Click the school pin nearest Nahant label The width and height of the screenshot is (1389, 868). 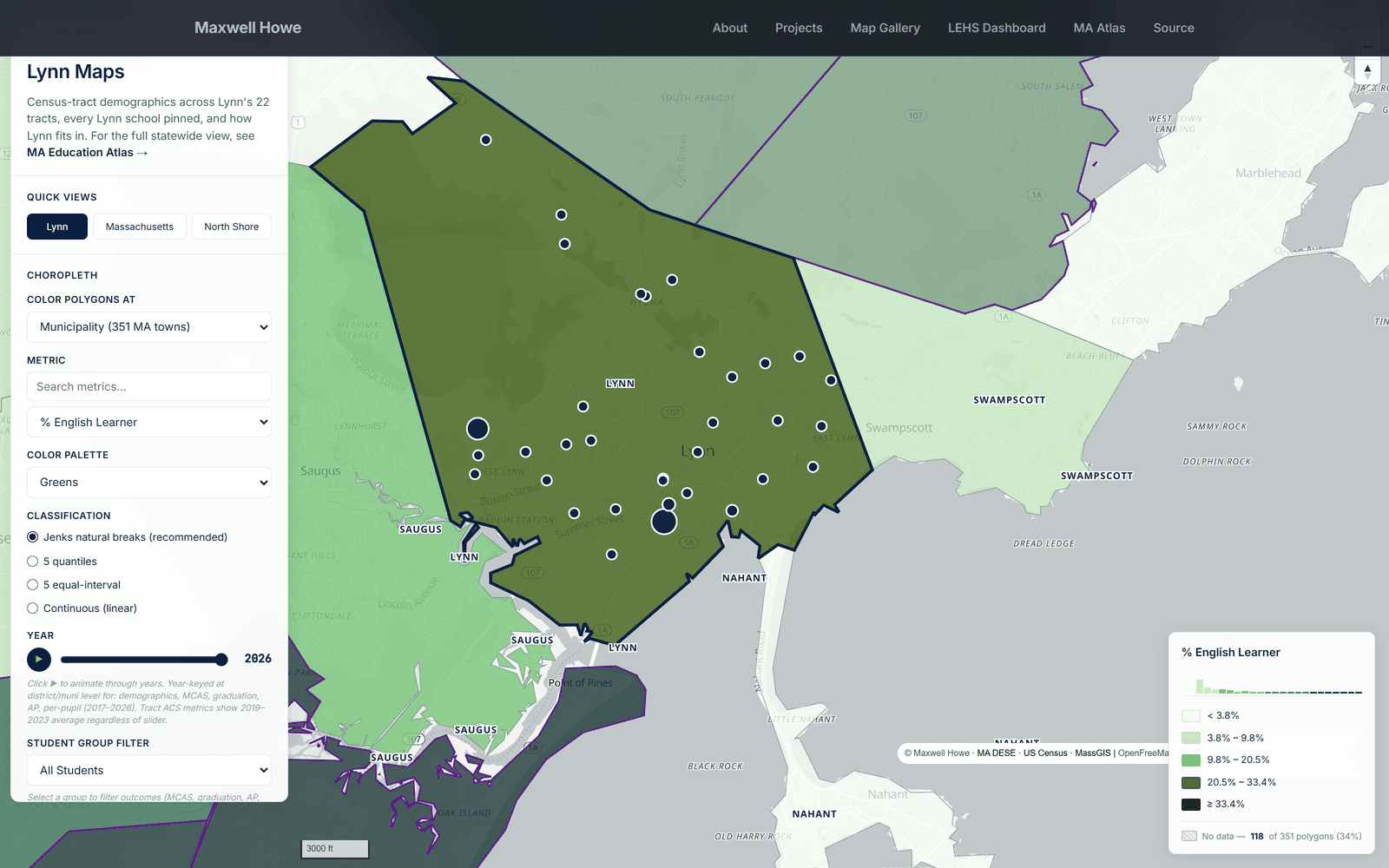coord(733,510)
